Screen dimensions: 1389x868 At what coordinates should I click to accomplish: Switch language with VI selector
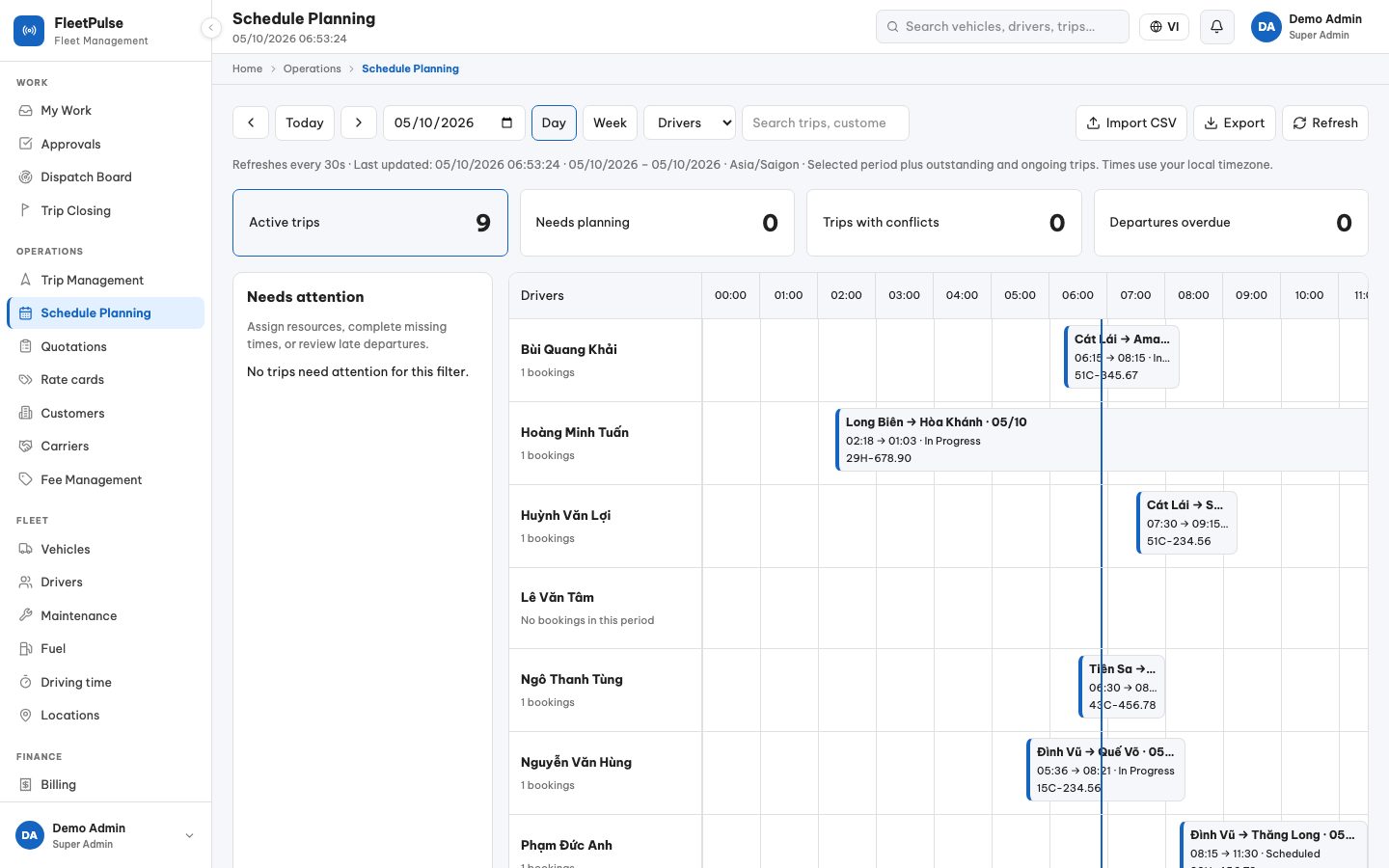(x=1164, y=27)
